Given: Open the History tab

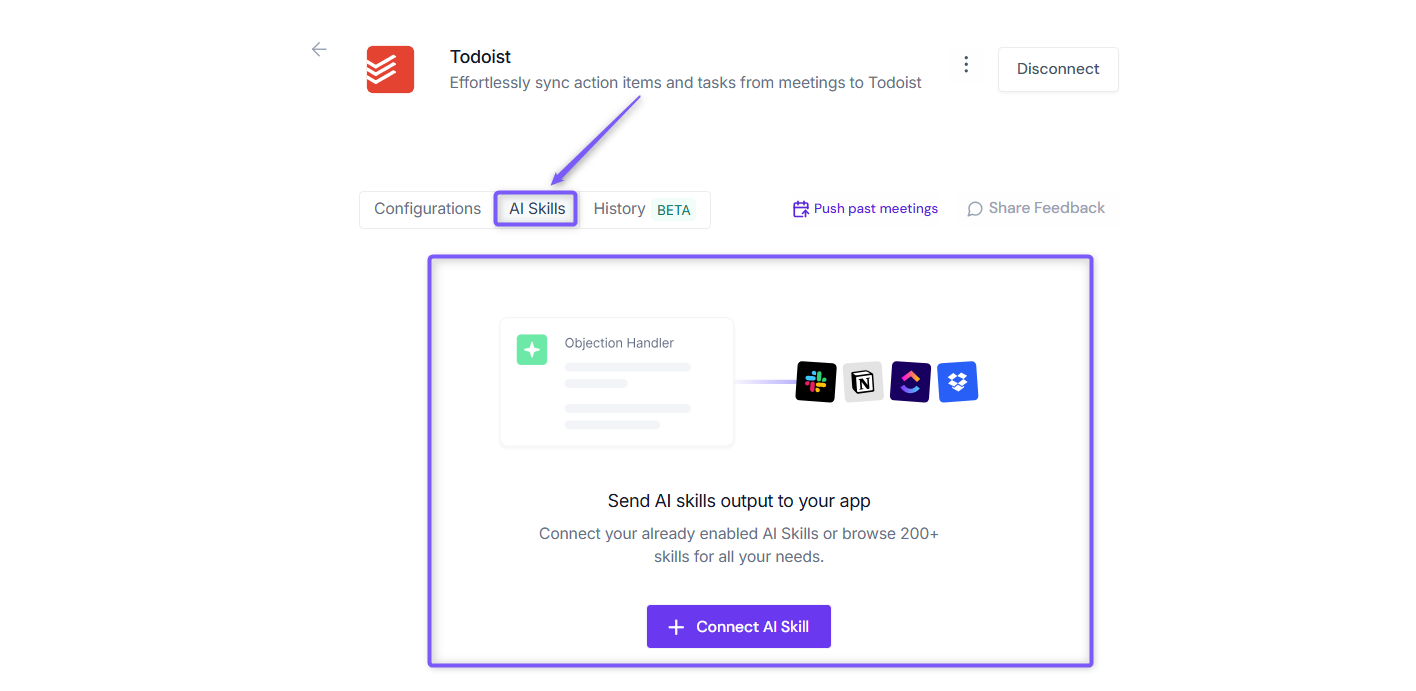Looking at the screenshot, I should [x=619, y=209].
